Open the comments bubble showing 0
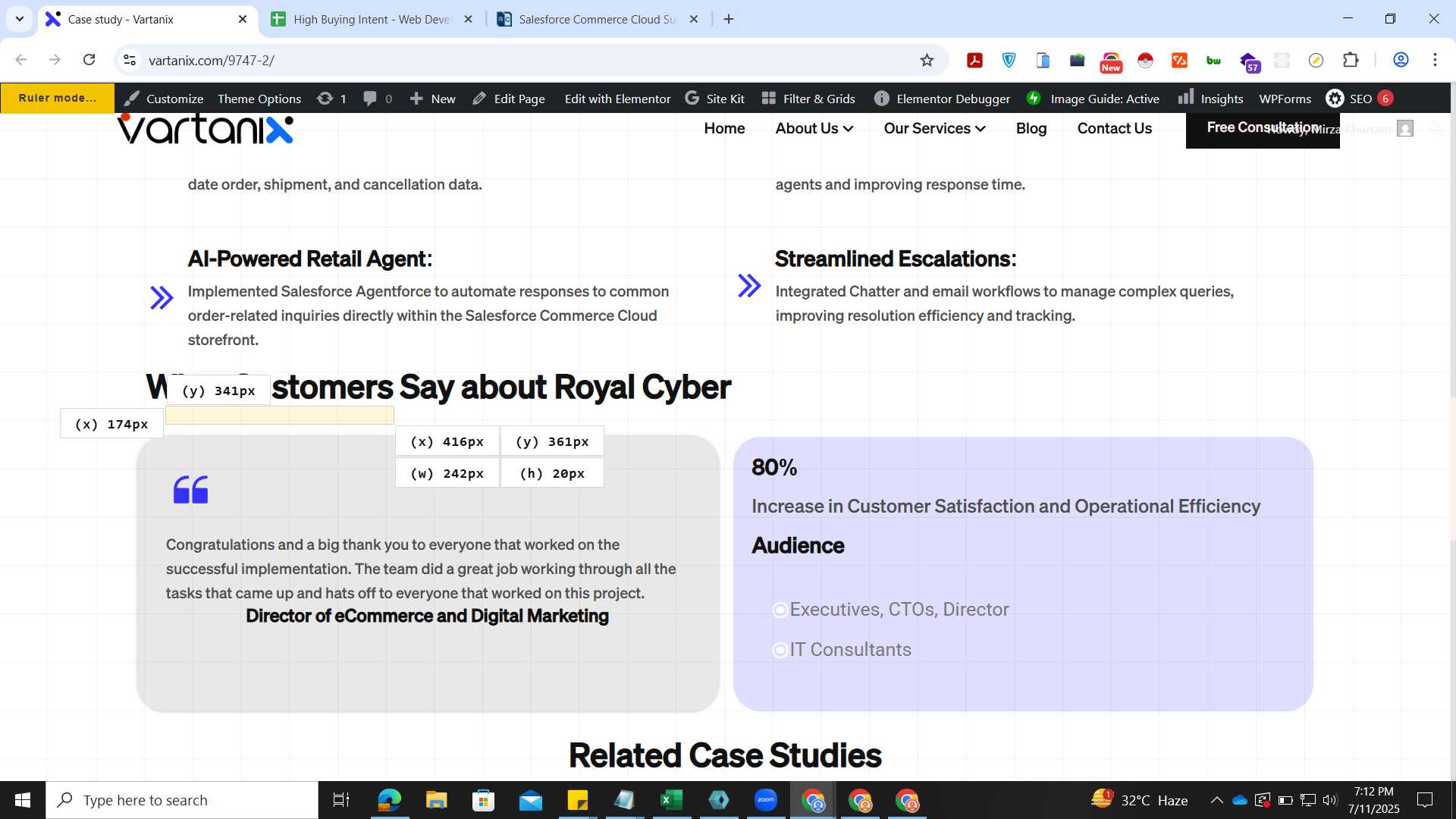The width and height of the screenshot is (1456, 819). click(x=378, y=99)
